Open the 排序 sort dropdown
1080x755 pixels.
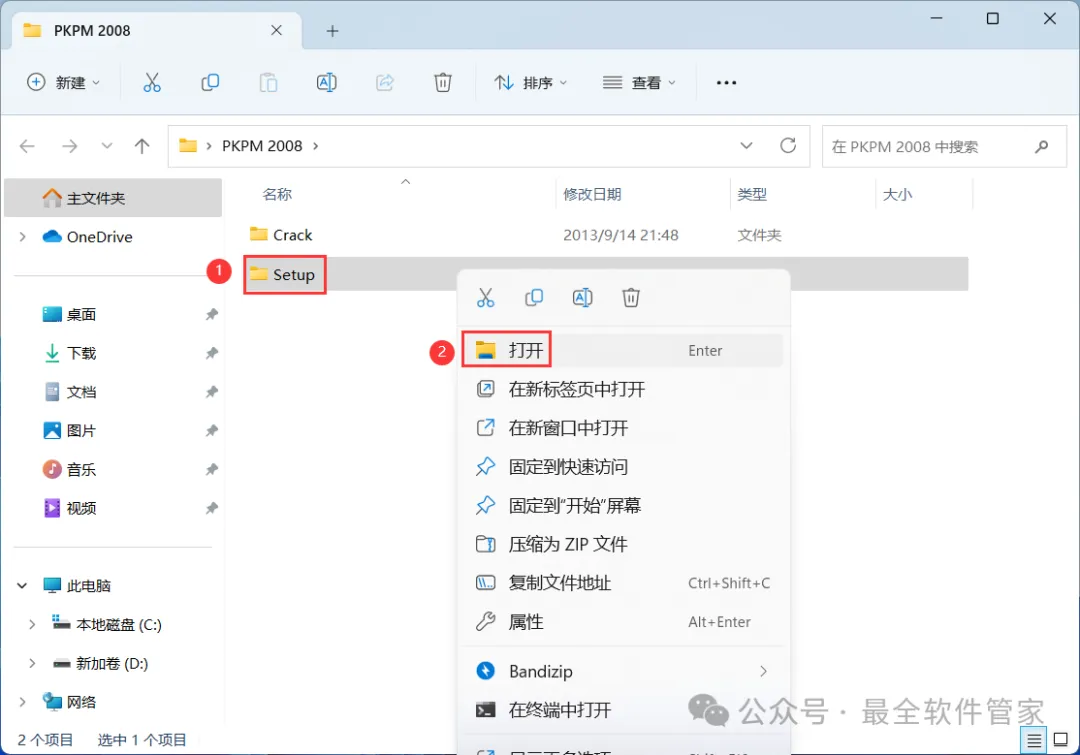[530, 83]
